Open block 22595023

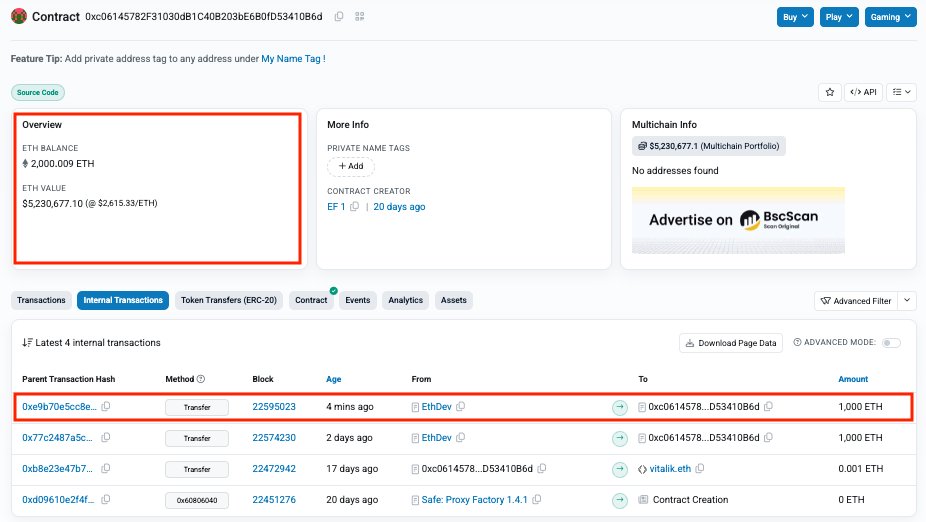(x=274, y=407)
